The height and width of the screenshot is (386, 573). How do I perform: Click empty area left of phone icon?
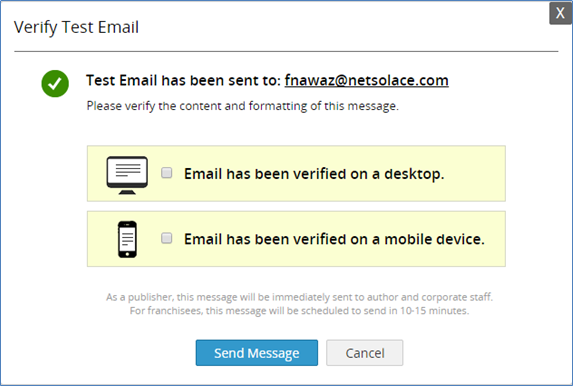102,239
